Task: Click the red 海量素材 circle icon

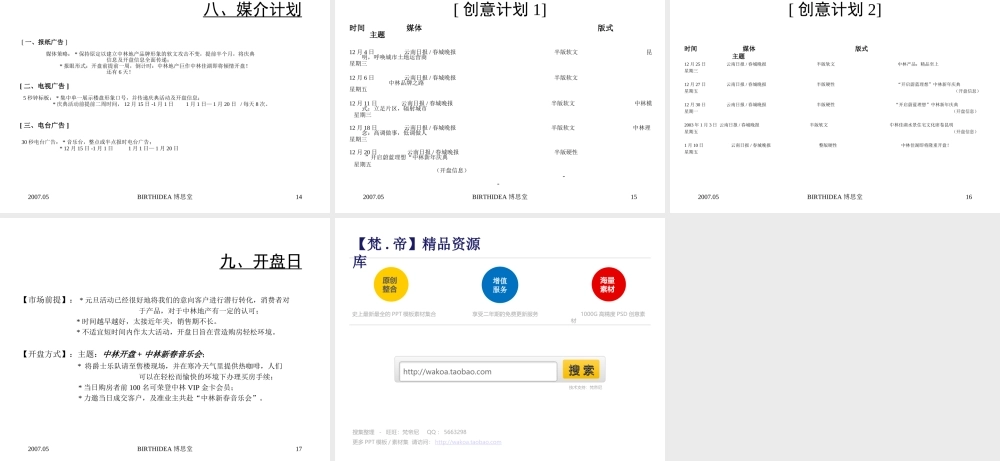Action: click(x=609, y=284)
